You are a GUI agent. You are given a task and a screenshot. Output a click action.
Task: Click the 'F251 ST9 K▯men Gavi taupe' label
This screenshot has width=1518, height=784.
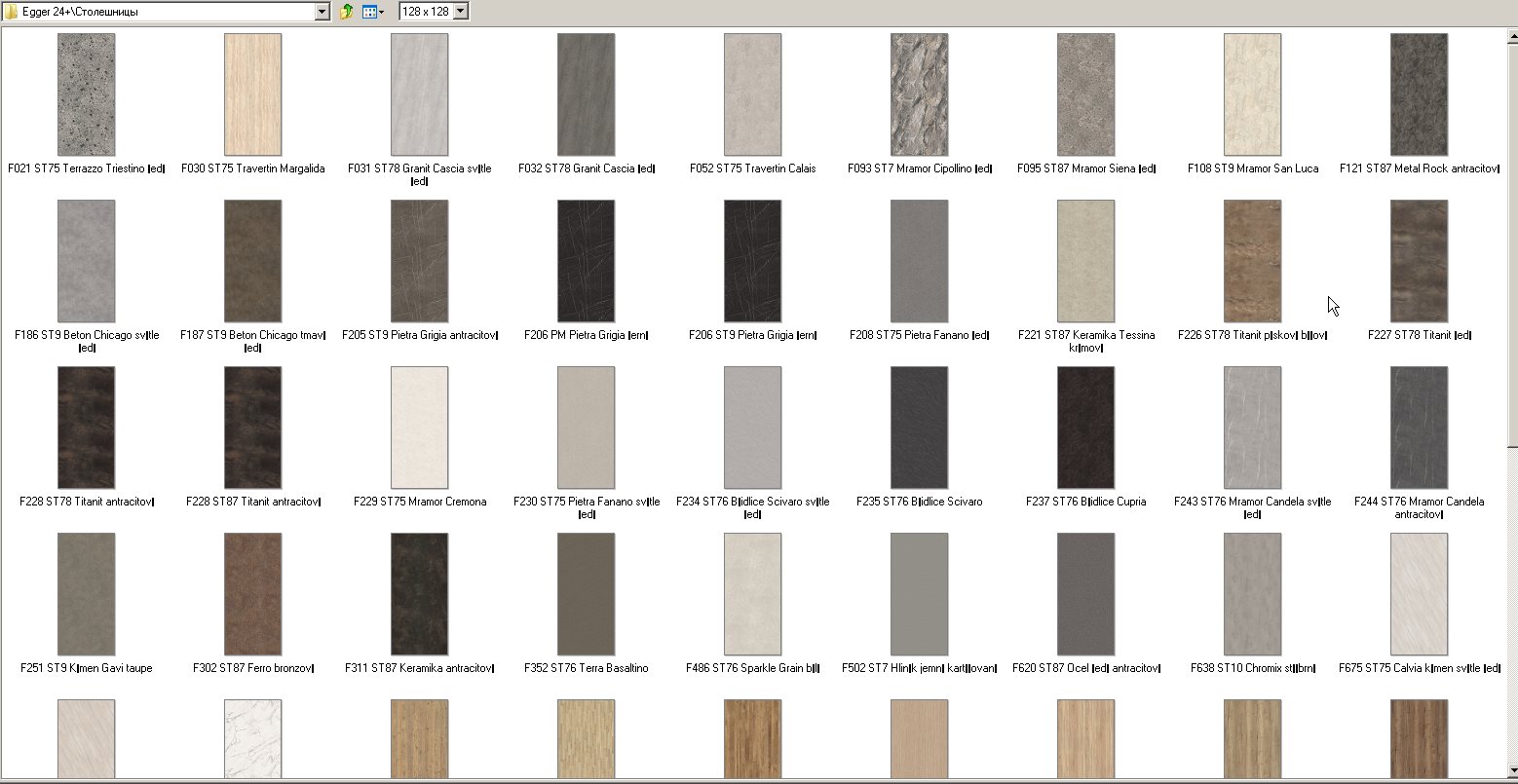(86, 668)
